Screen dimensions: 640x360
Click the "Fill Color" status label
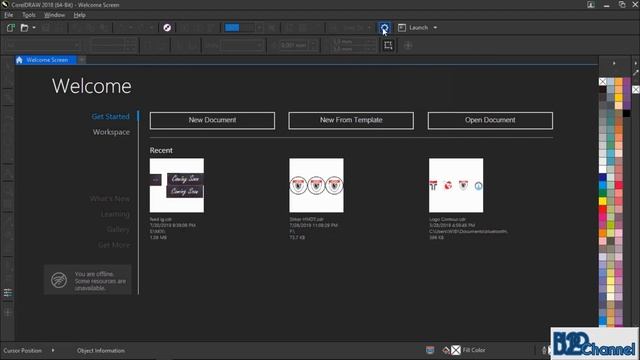point(474,350)
